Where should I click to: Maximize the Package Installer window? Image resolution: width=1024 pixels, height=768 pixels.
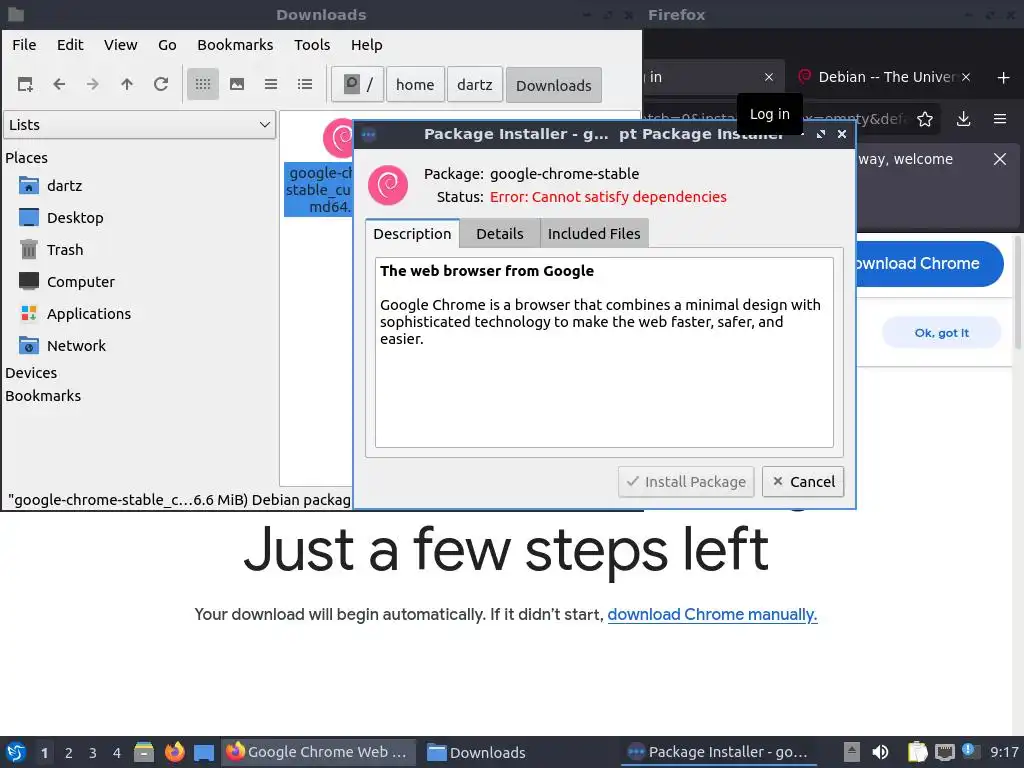tap(821, 134)
